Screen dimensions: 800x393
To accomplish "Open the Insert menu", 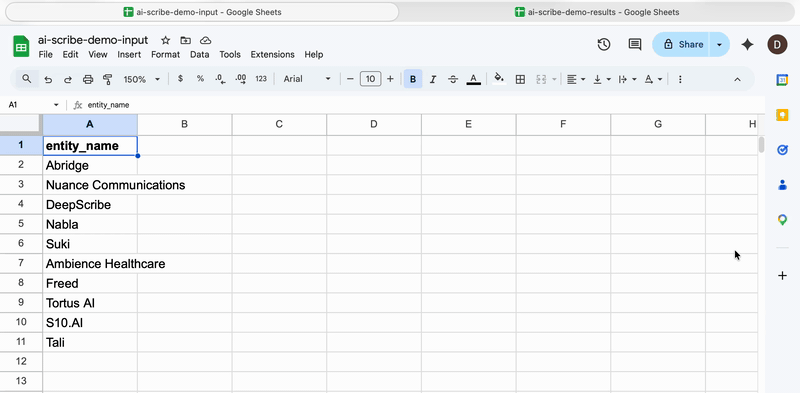I will (129, 55).
